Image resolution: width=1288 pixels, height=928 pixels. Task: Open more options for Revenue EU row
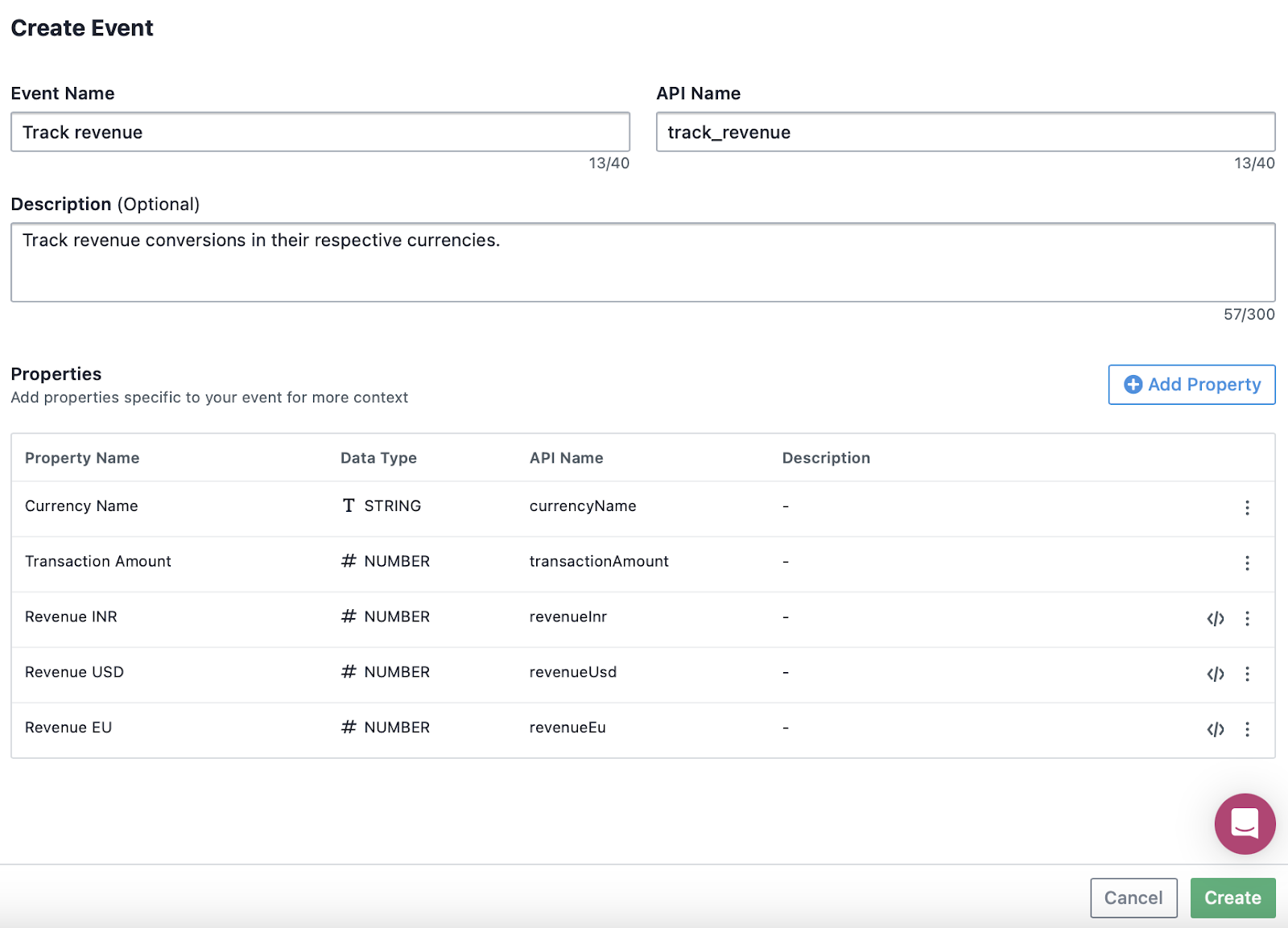pos(1247,729)
